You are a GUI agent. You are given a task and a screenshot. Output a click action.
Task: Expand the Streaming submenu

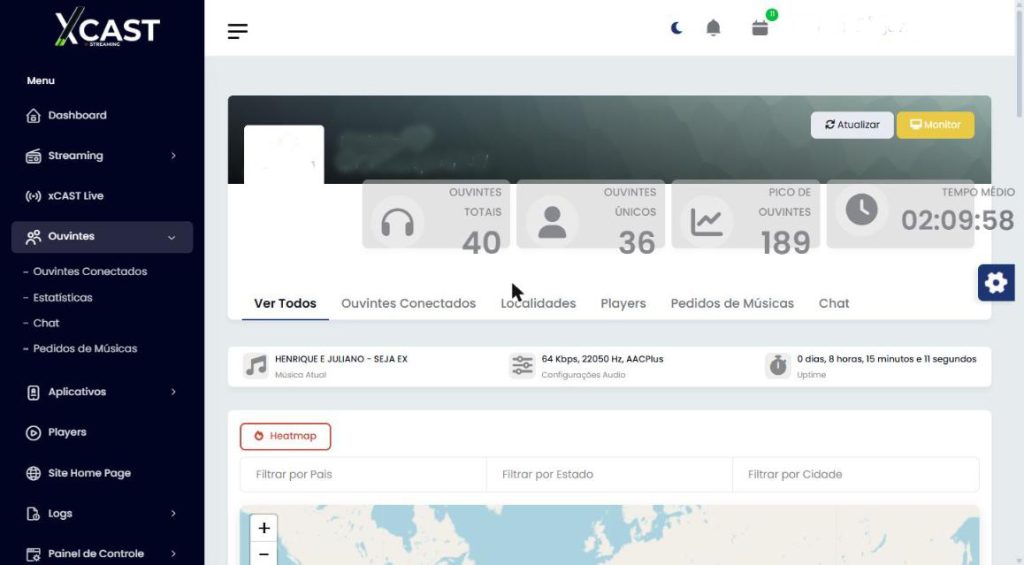coord(173,155)
